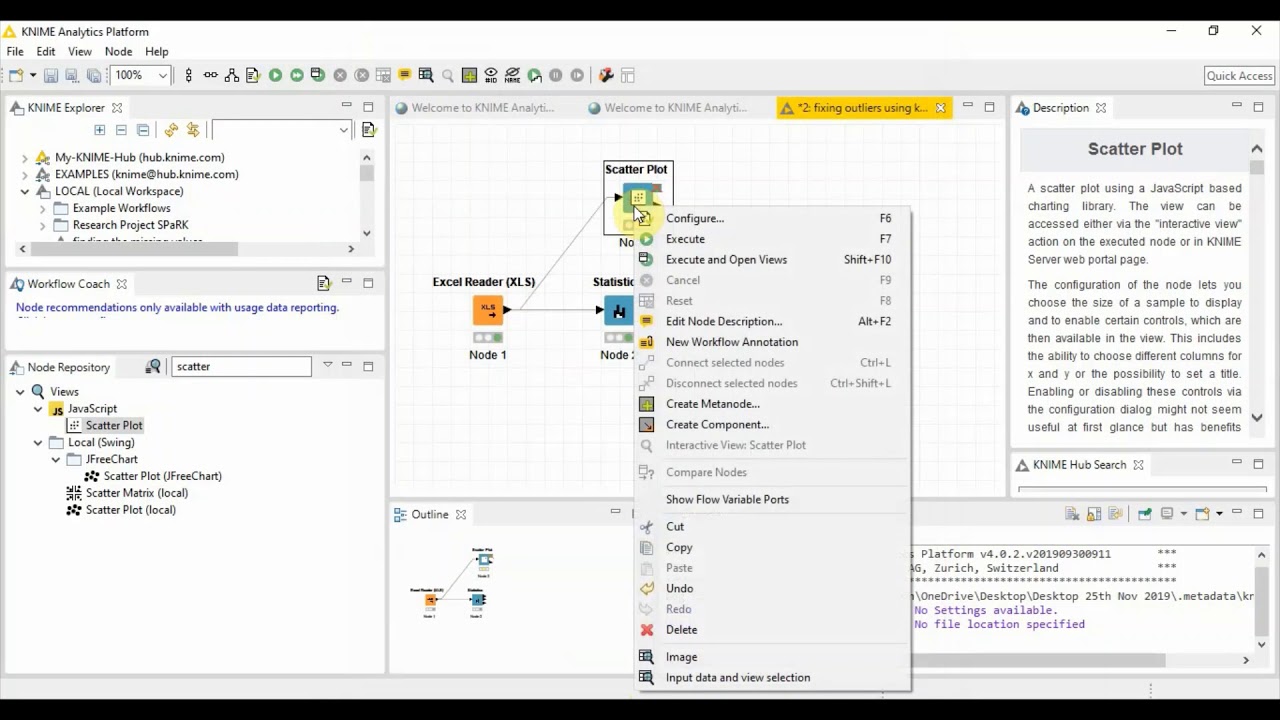
Task: Click the New workflow toolbar icon
Action: coord(16,75)
